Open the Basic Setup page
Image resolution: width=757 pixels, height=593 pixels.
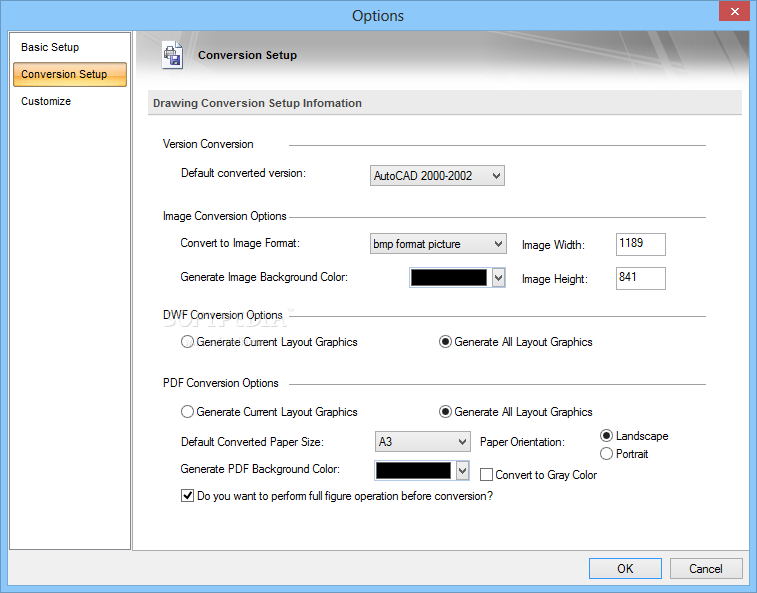pos(50,47)
